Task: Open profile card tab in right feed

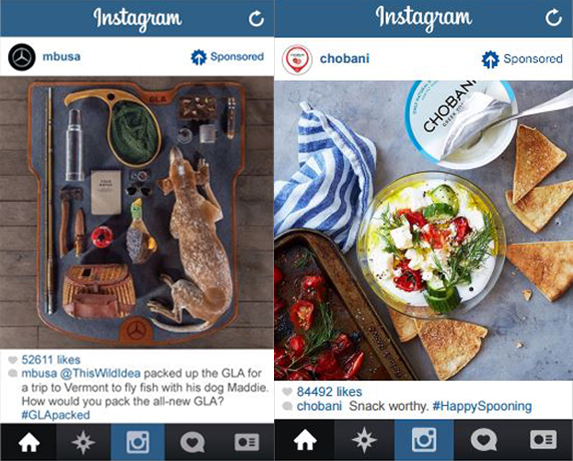Action: 543,440
